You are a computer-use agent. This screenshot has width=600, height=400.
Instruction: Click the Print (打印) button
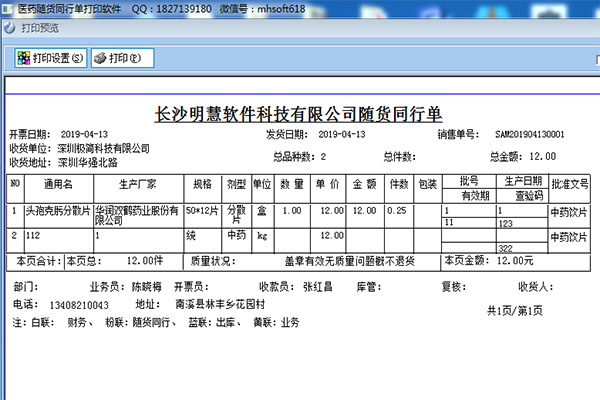coord(122,58)
